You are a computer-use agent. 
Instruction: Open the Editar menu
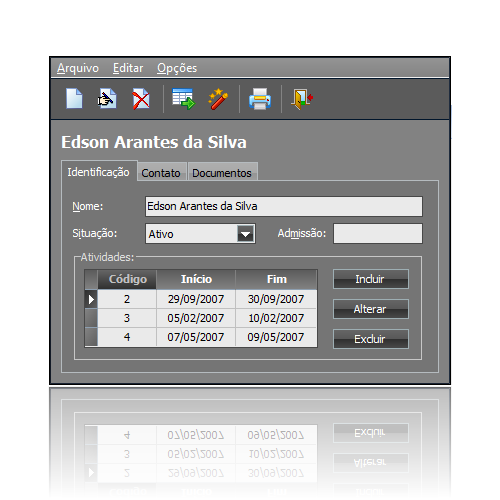tap(128, 68)
